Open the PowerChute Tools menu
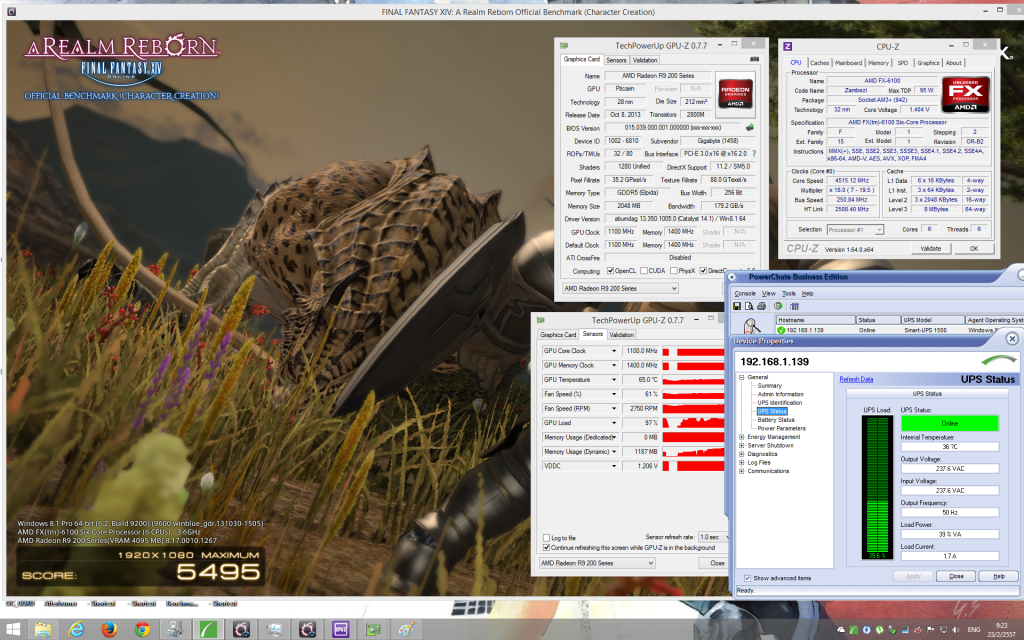This screenshot has height=640, width=1024. (789, 294)
